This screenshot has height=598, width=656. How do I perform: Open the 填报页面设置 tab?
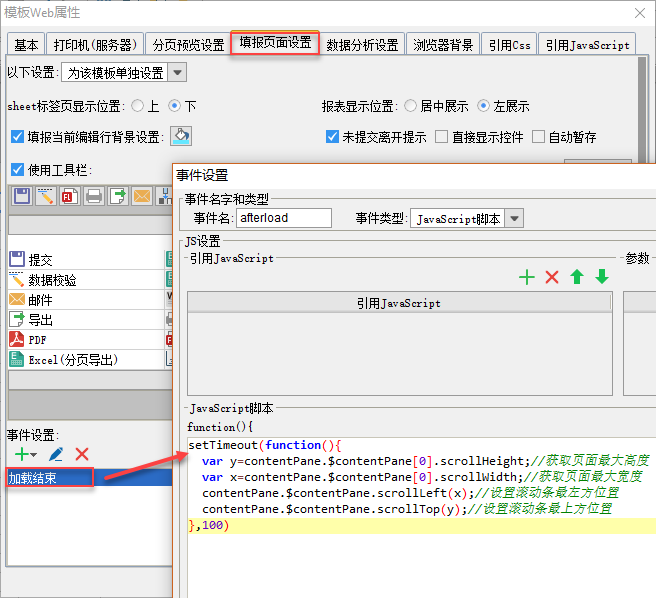point(275,42)
